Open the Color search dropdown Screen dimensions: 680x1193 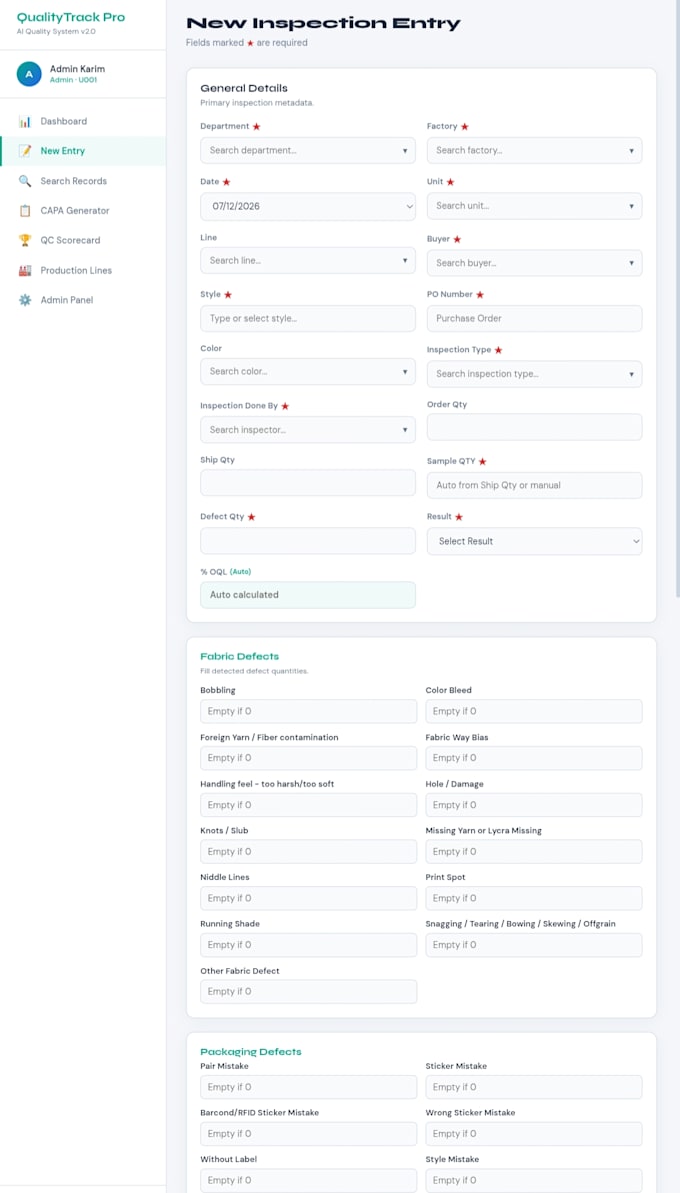click(308, 371)
